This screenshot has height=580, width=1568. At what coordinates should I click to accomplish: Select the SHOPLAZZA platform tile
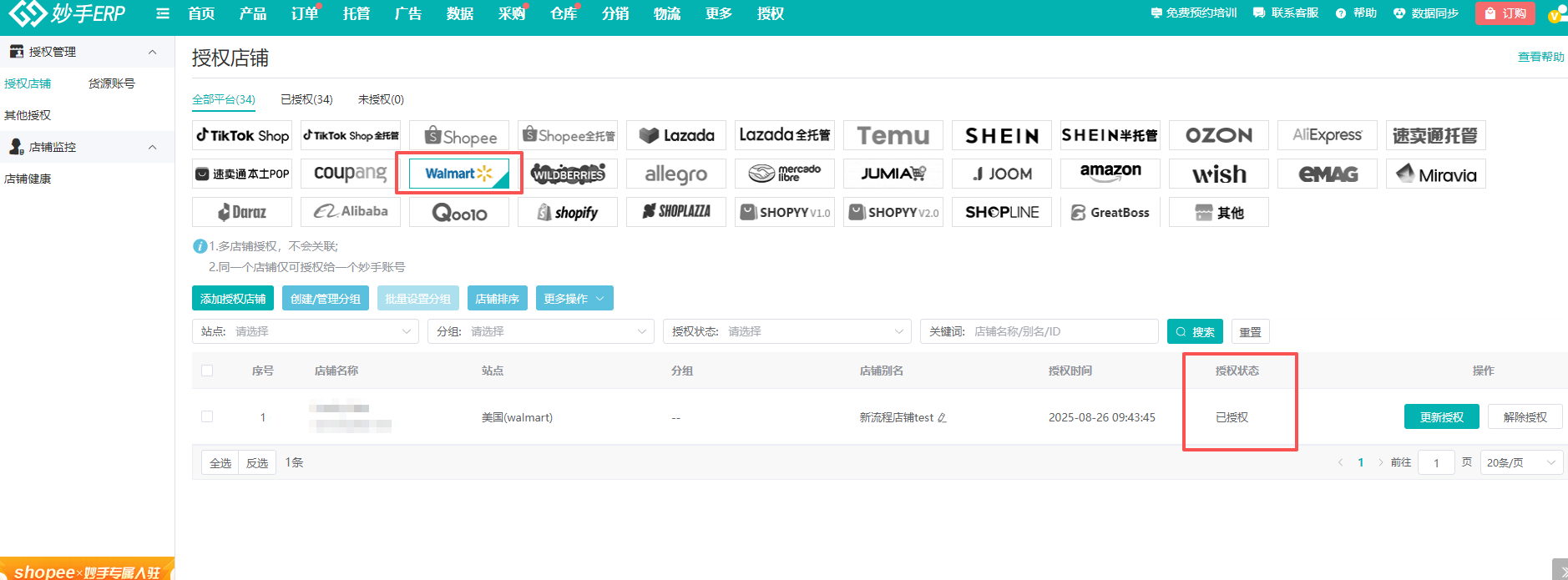[x=676, y=212]
